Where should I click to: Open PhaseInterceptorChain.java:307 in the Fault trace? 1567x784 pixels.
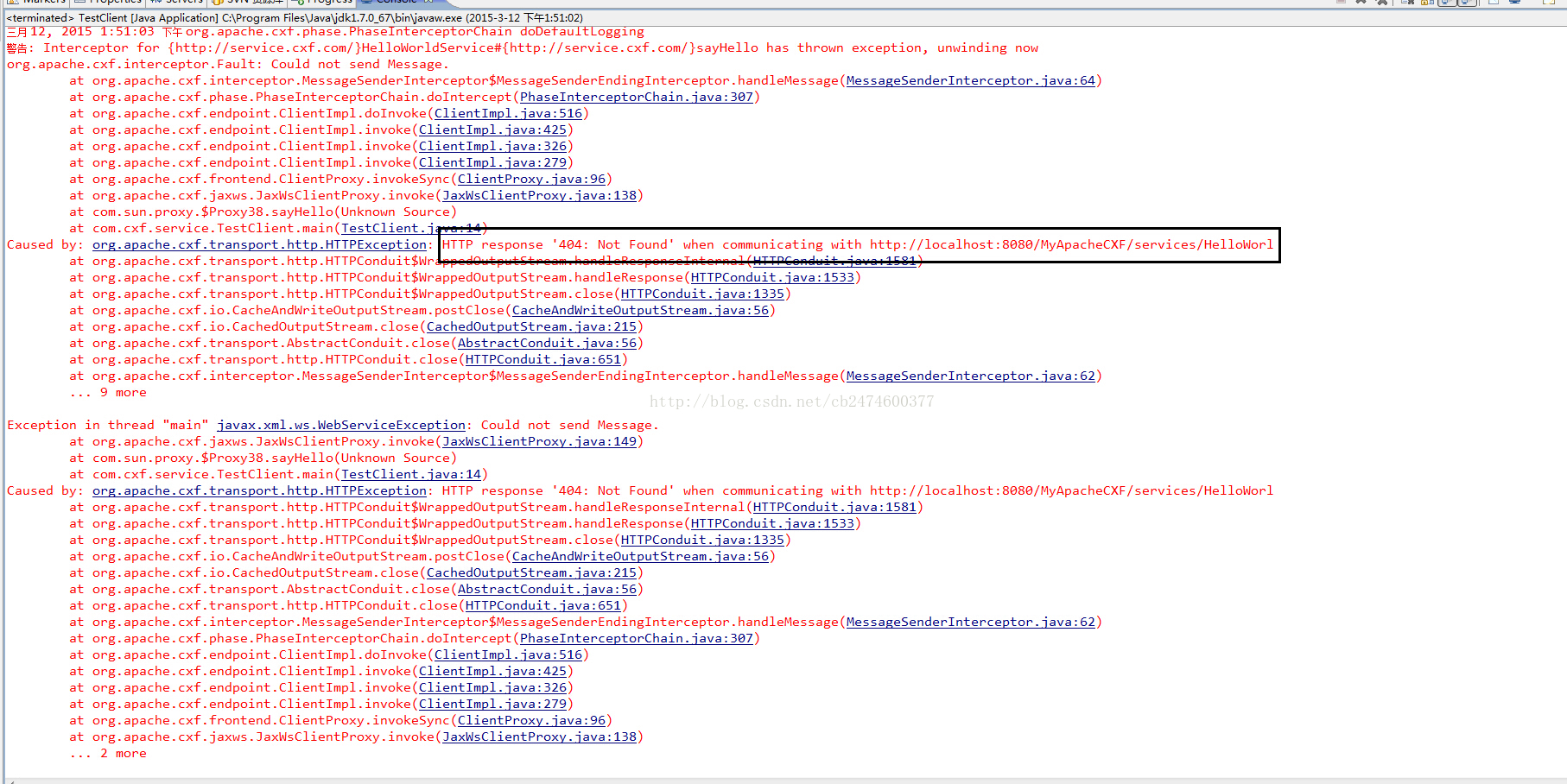pos(636,97)
